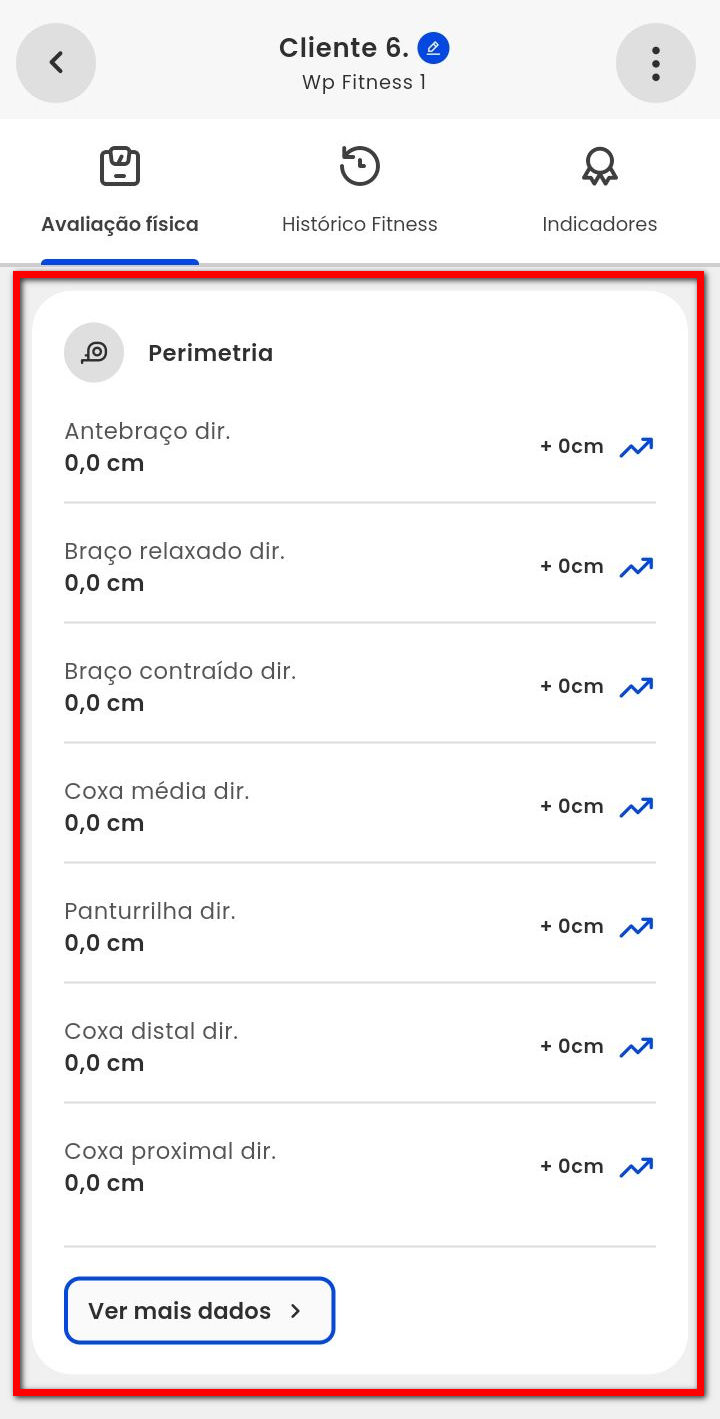This screenshot has height=1419, width=720.
Task: Open the three-dot options menu
Action: 656,63
